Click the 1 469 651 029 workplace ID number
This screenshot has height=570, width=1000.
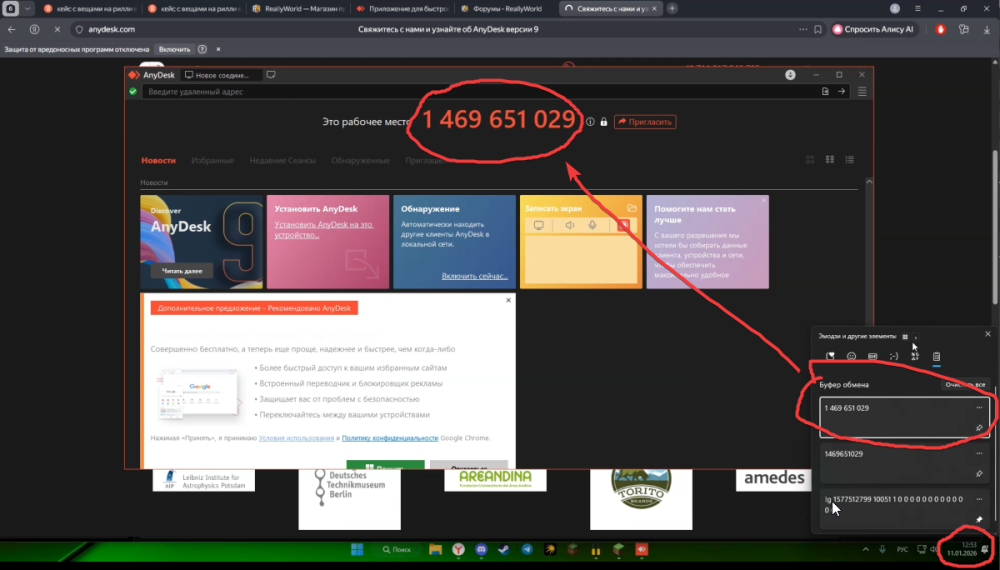coord(499,119)
